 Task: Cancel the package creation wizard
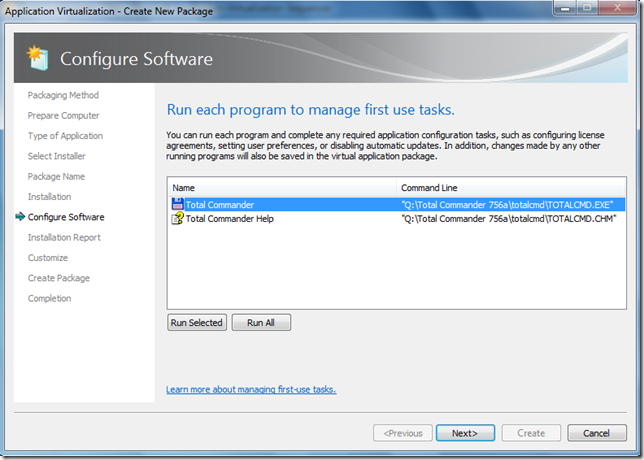[597, 433]
